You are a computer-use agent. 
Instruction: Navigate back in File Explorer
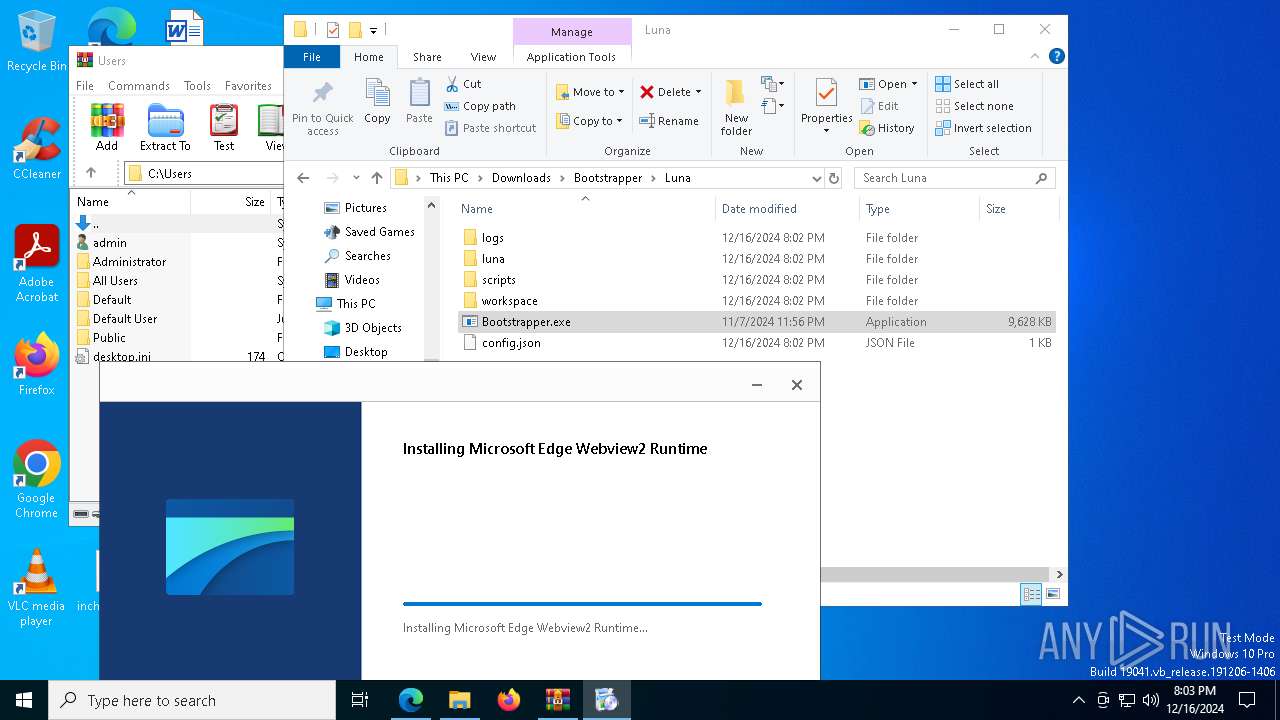(x=304, y=178)
